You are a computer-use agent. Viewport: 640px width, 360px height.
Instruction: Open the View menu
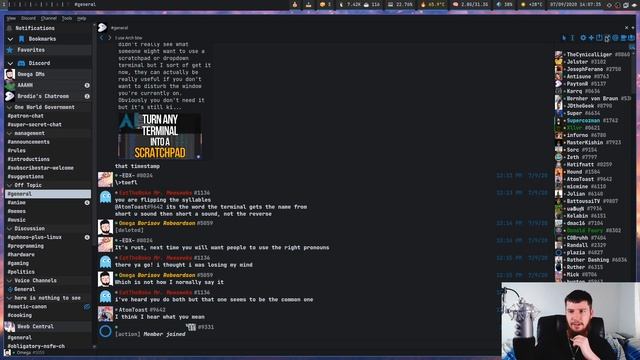coord(11,18)
